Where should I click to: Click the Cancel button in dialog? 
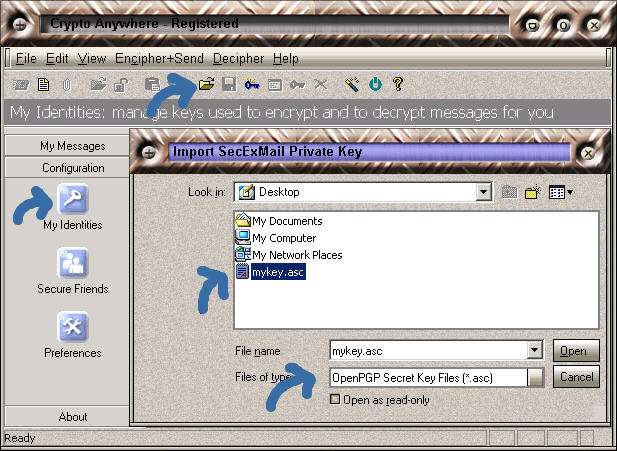[x=576, y=377]
